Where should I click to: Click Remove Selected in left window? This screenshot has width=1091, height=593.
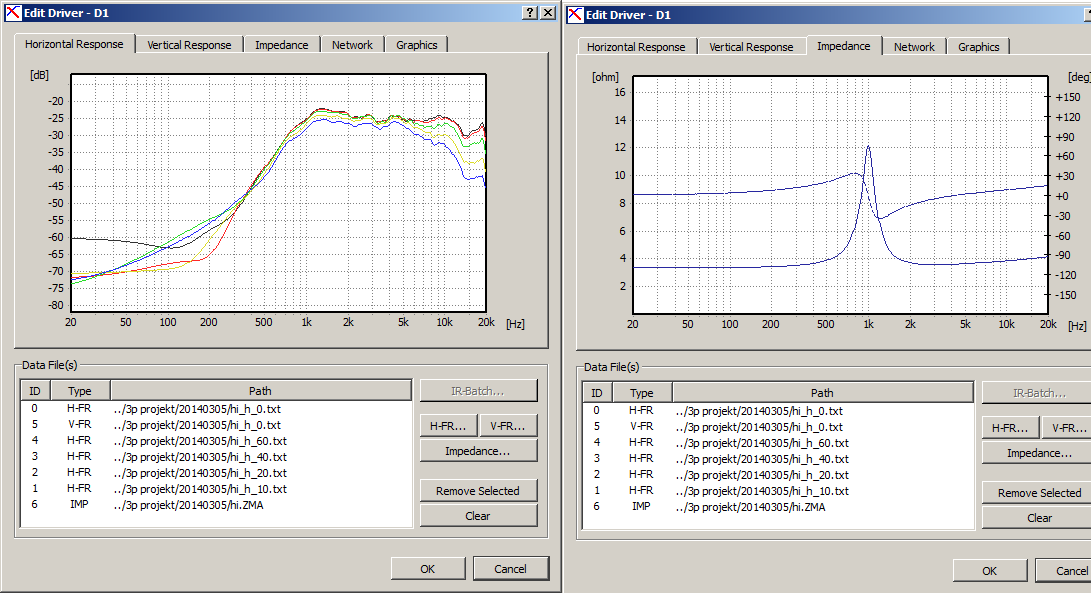tap(478, 491)
